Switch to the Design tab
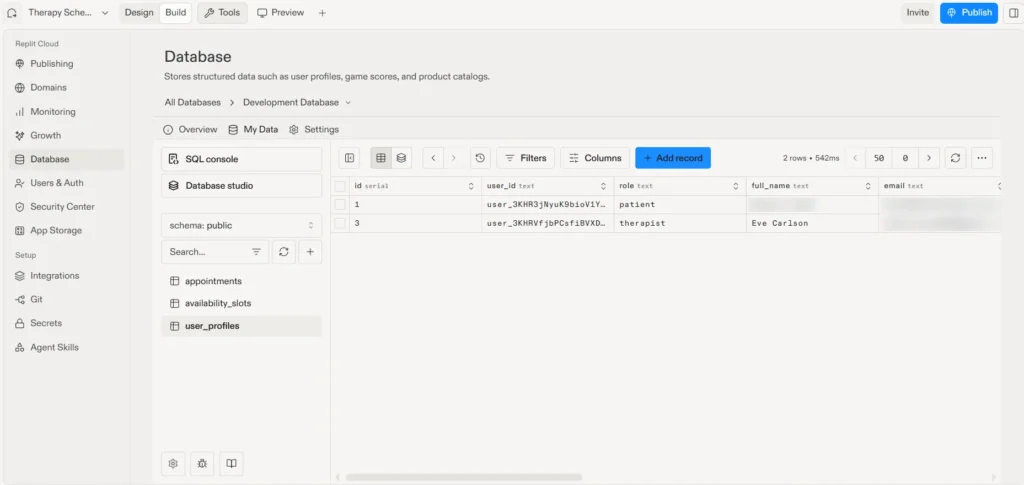The image size is (1024, 485). (139, 12)
